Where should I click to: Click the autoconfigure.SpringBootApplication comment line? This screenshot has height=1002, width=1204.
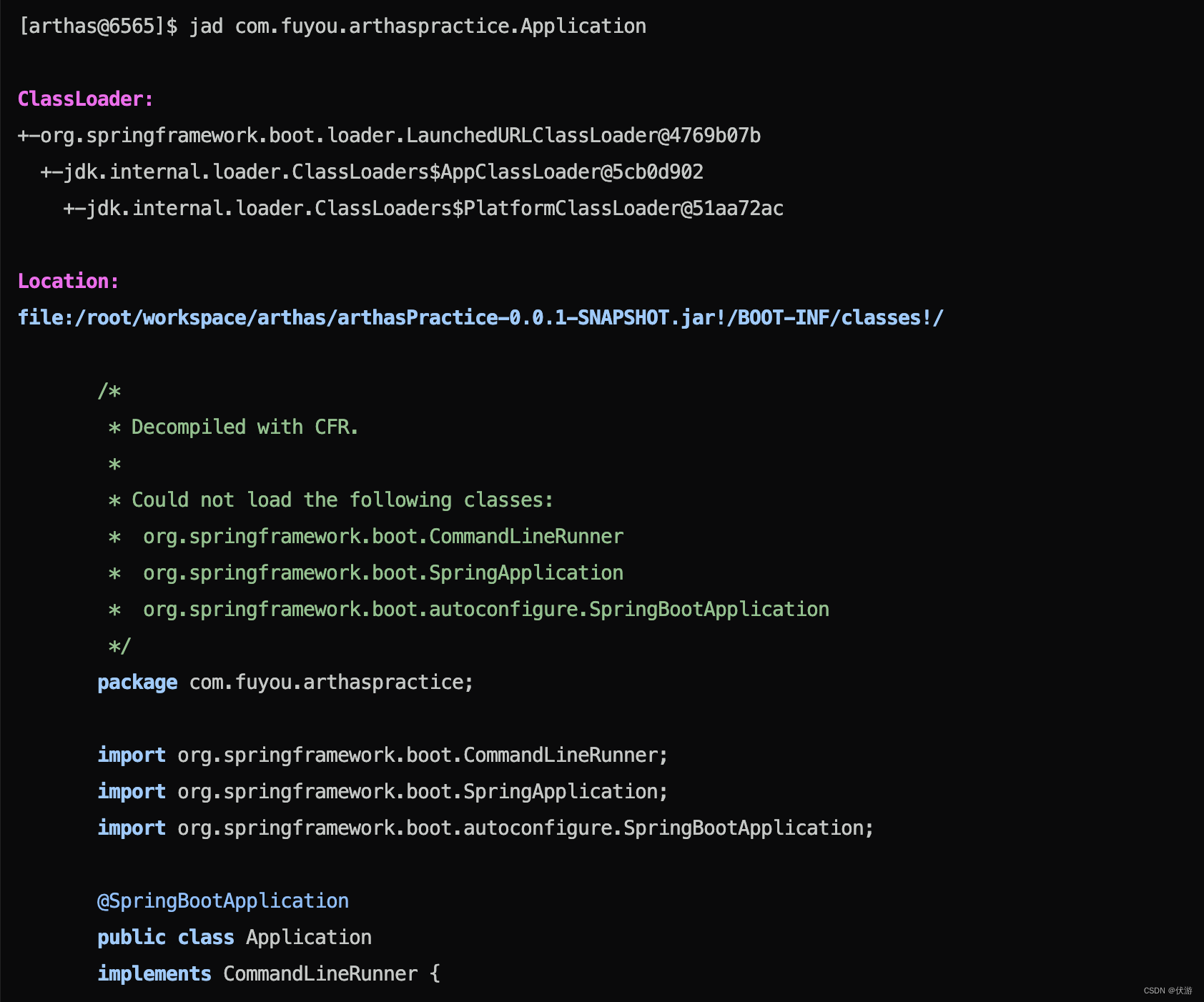pyautogui.click(x=468, y=610)
